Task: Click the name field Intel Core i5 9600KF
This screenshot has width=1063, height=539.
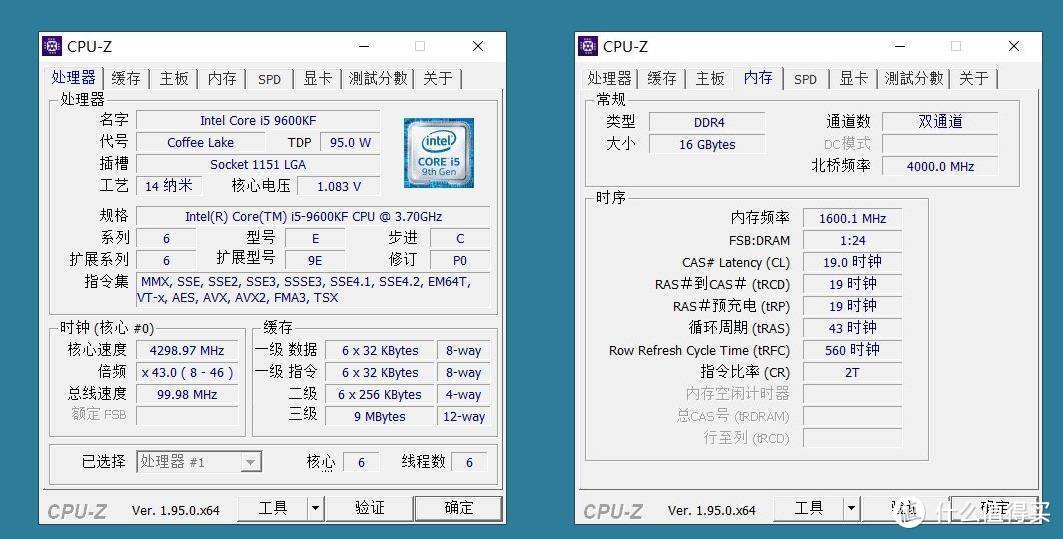Action: (258, 120)
